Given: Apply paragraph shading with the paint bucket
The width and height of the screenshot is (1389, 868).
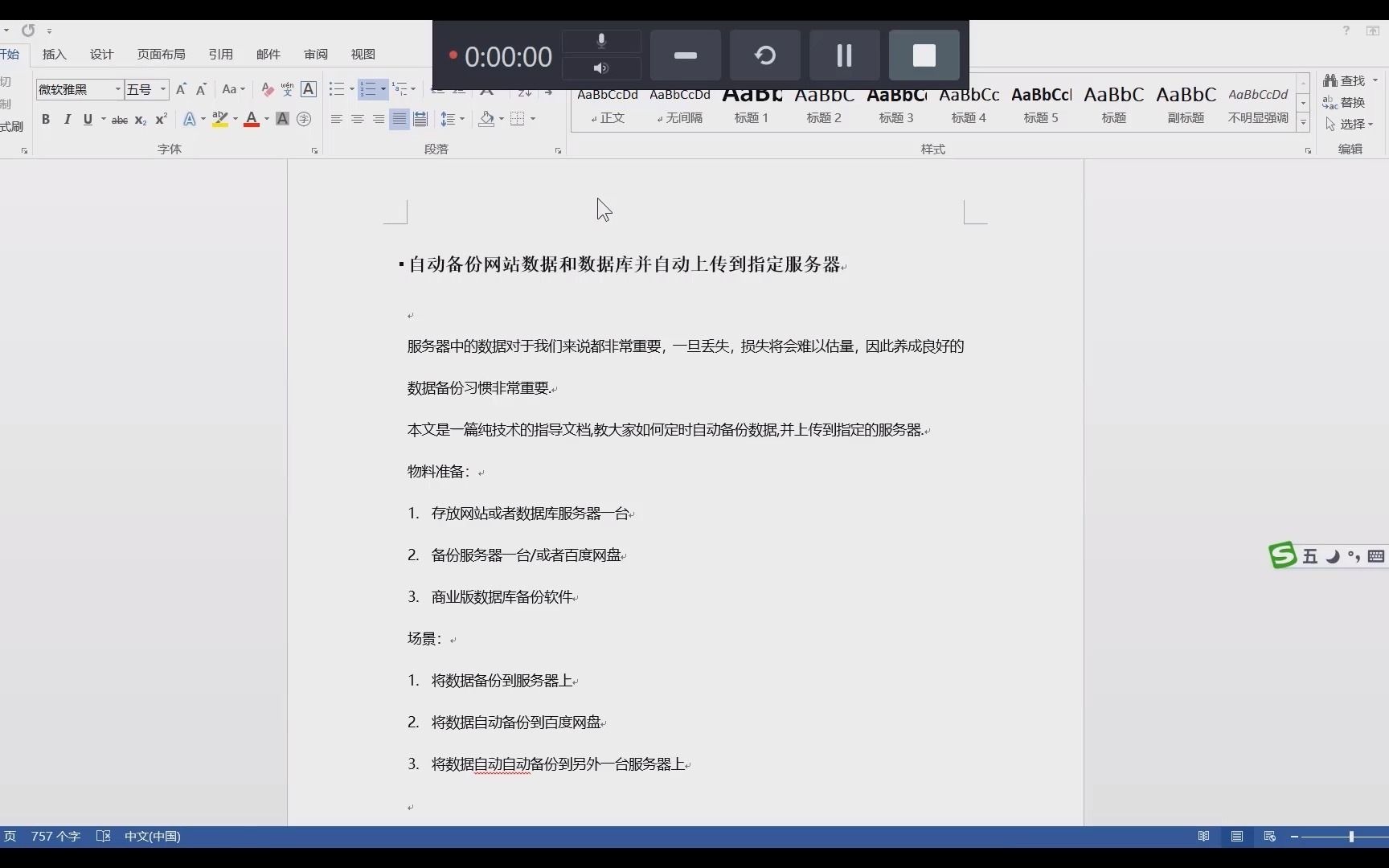Looking at the screenshot, I should (x=486, y=119).
